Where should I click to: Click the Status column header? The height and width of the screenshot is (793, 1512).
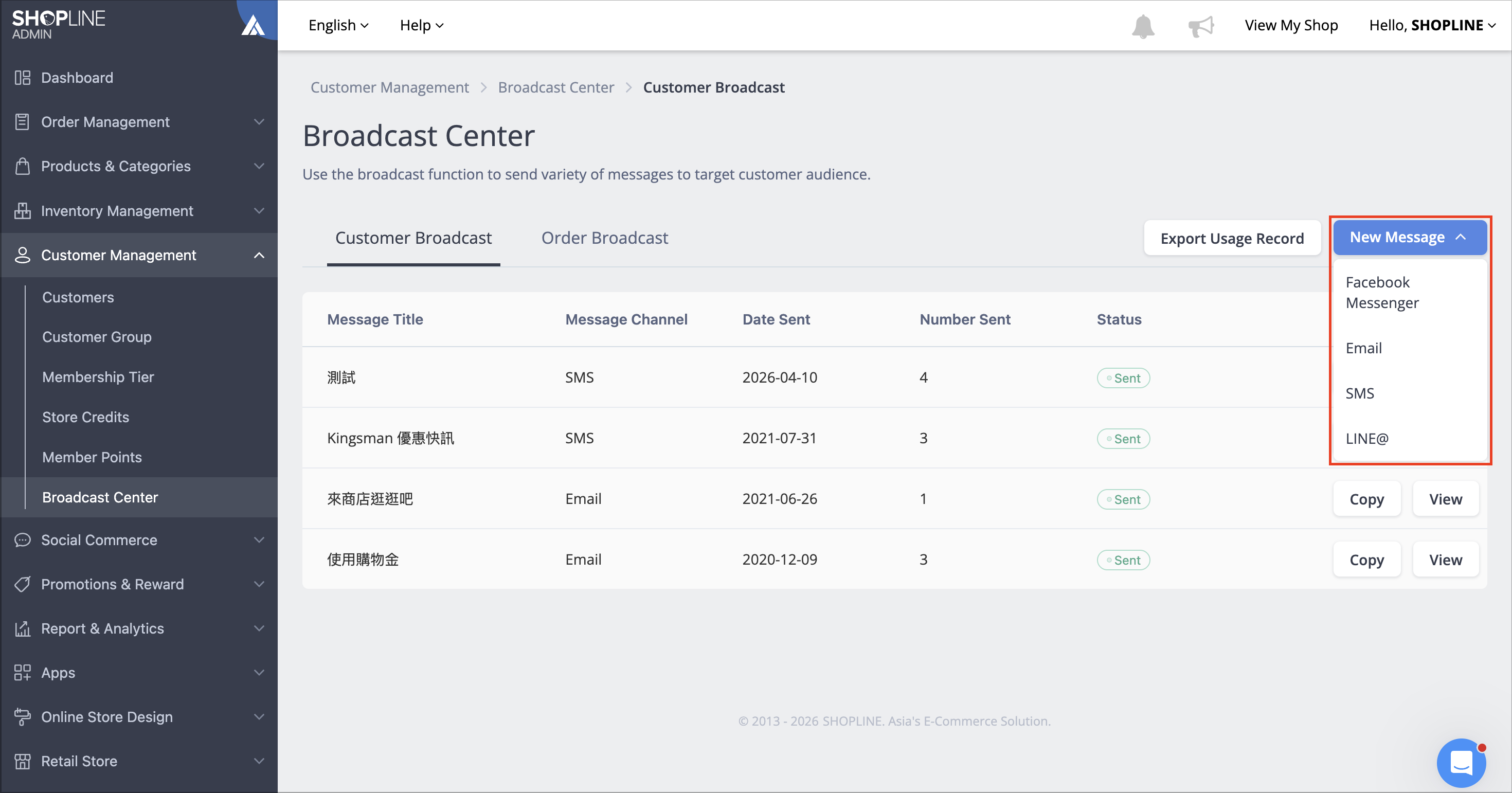(1119, 319)
